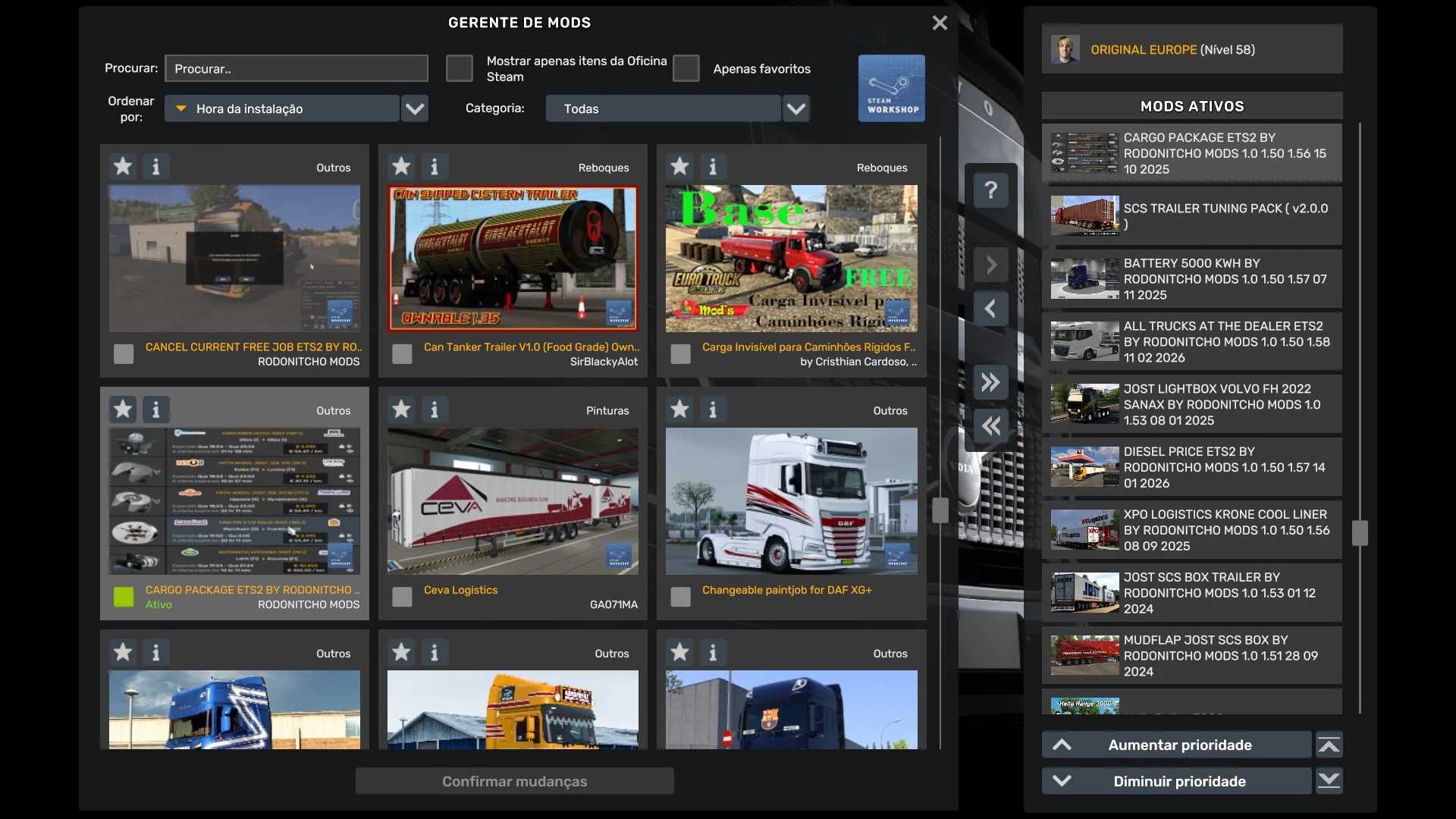Remove selected mod with left arrow
Screen dimensions: 1456x819
tap(990, 309)
